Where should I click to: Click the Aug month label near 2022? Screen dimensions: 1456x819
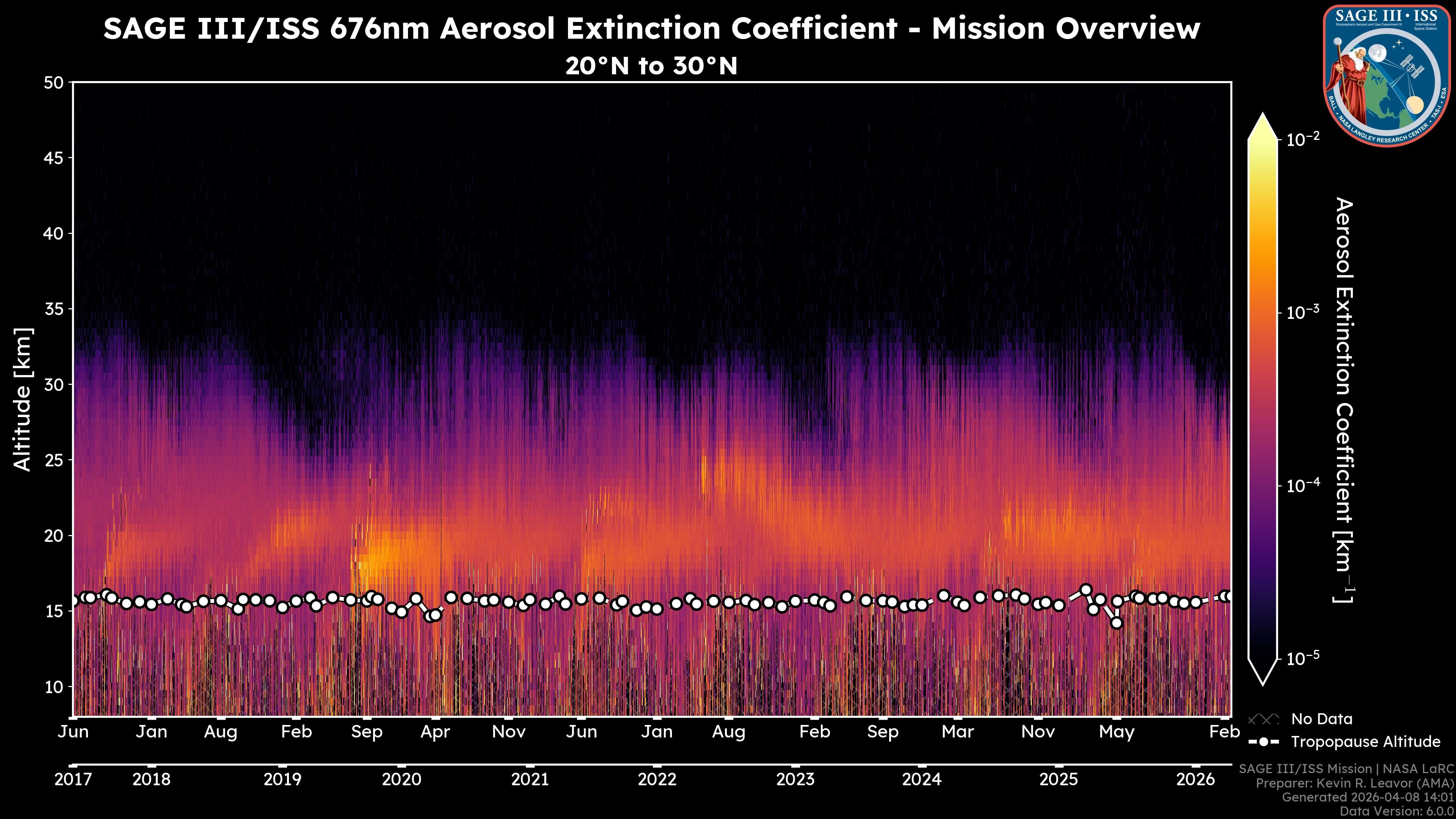click(x=728, y=732)
